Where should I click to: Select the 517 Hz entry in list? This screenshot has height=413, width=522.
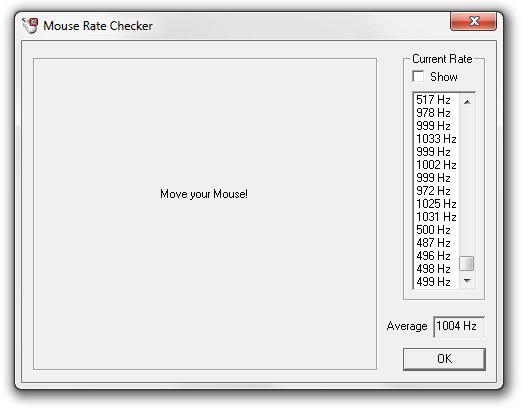tap(436, 100)
